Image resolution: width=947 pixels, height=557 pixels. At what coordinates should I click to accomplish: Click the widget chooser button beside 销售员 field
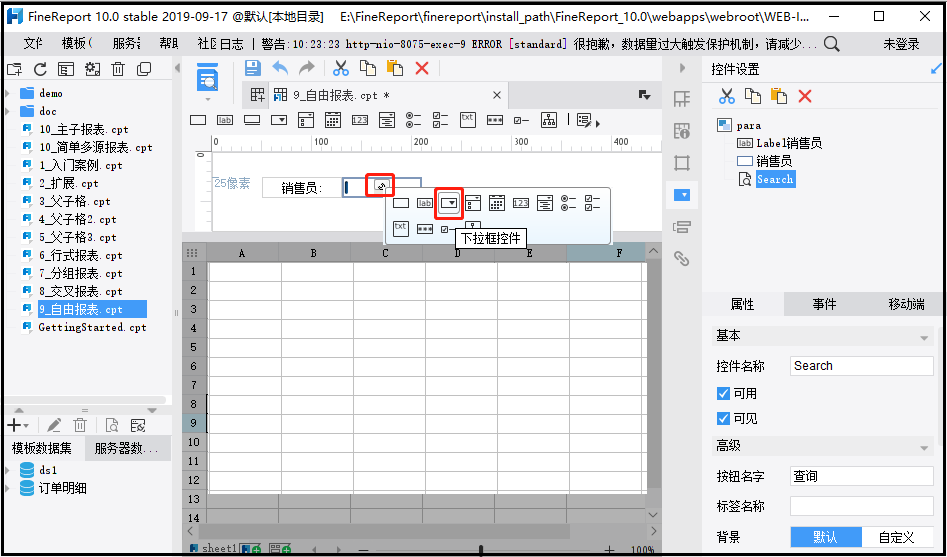(380, 185)
